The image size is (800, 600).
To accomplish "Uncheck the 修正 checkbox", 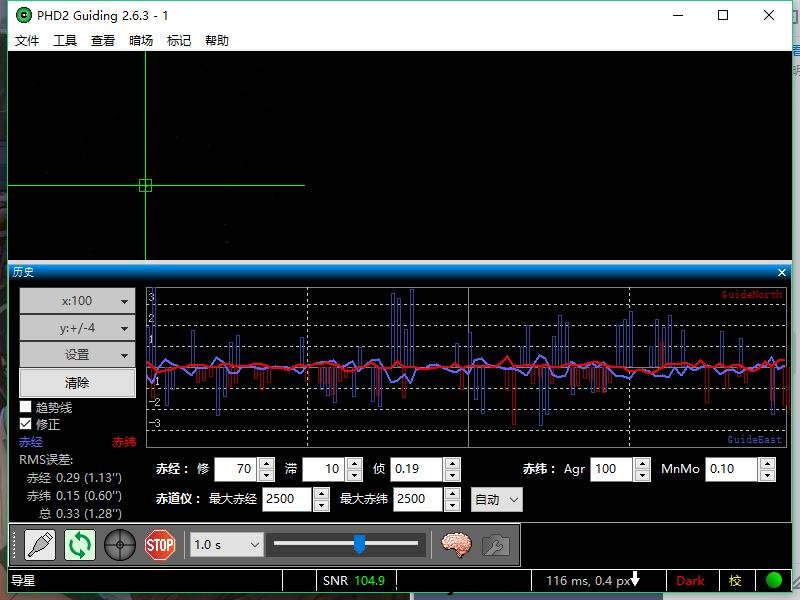I will [x=26, y=423].
